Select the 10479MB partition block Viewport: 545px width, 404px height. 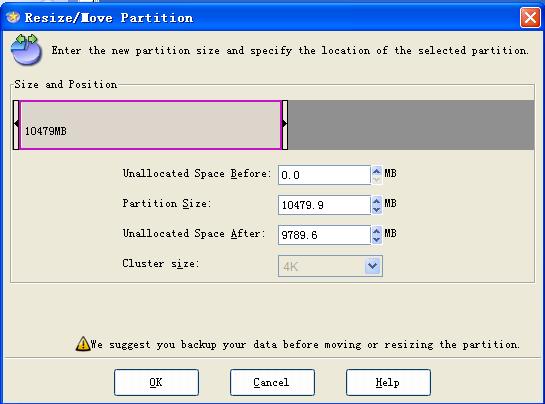[151, 125]
